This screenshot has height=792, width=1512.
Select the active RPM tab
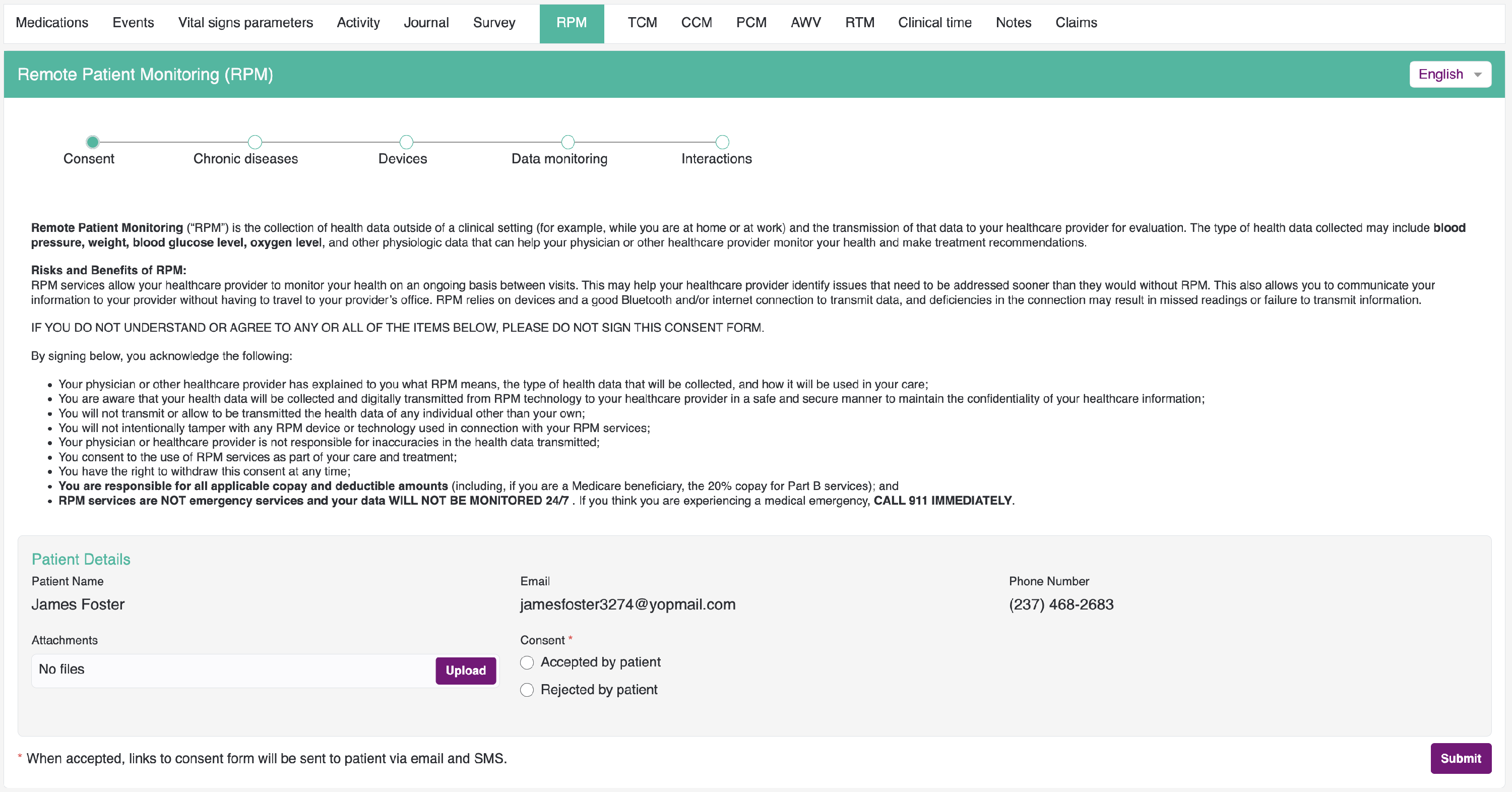(571, 23)
